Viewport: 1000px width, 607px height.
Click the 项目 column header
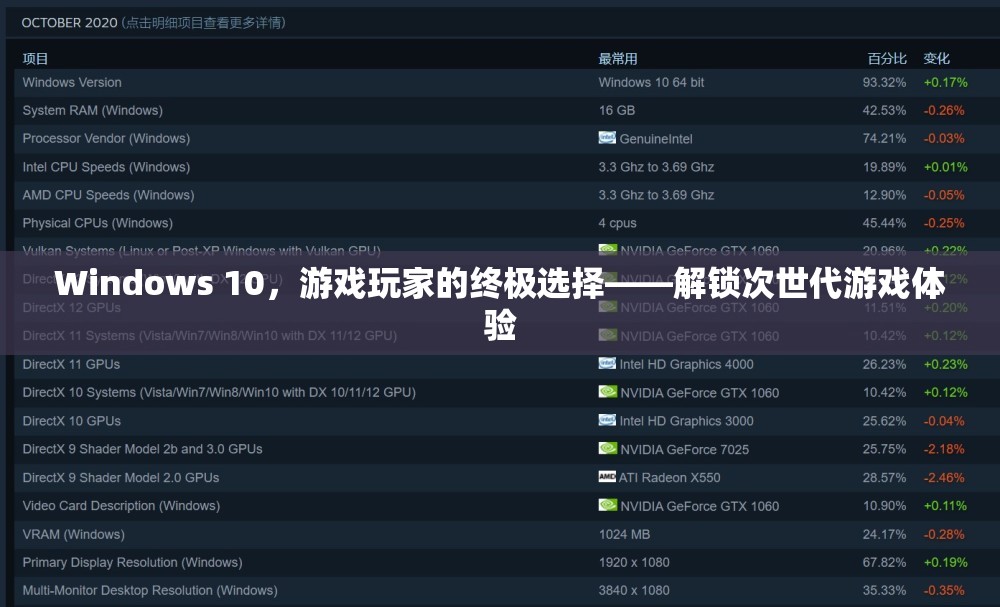[x=35, y=59]
